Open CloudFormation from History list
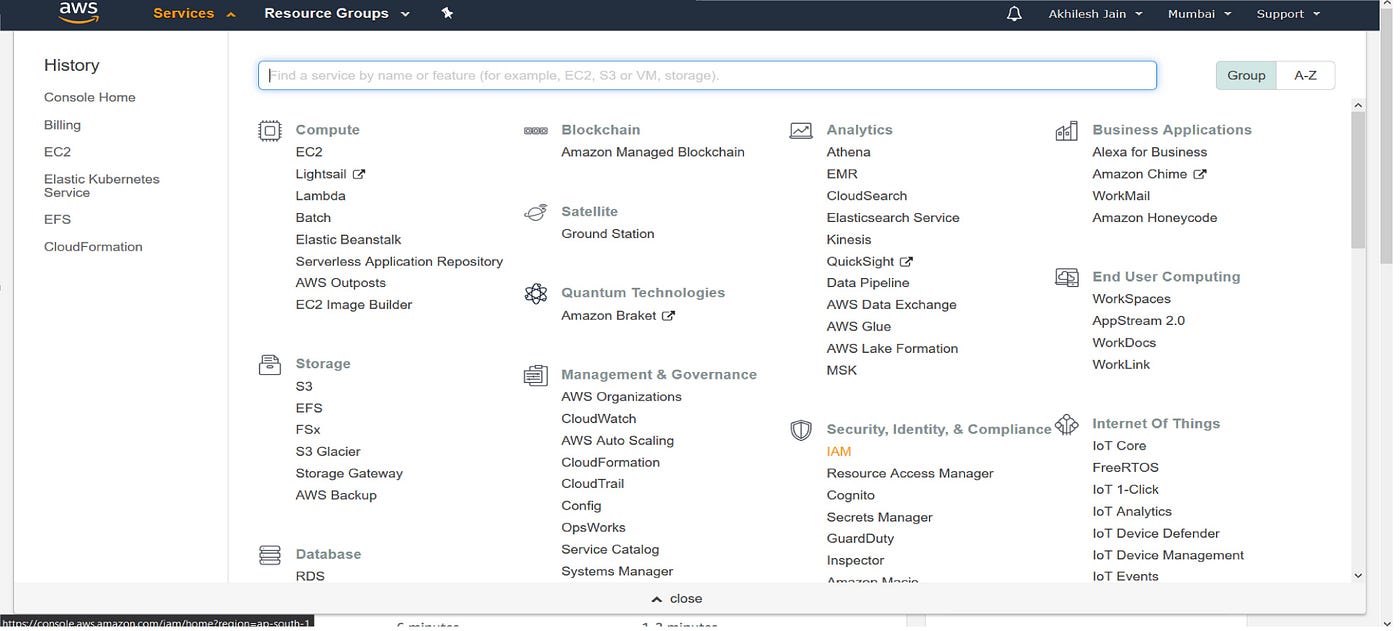This screenshot has height=631, width=1400. tap(93, 247)
